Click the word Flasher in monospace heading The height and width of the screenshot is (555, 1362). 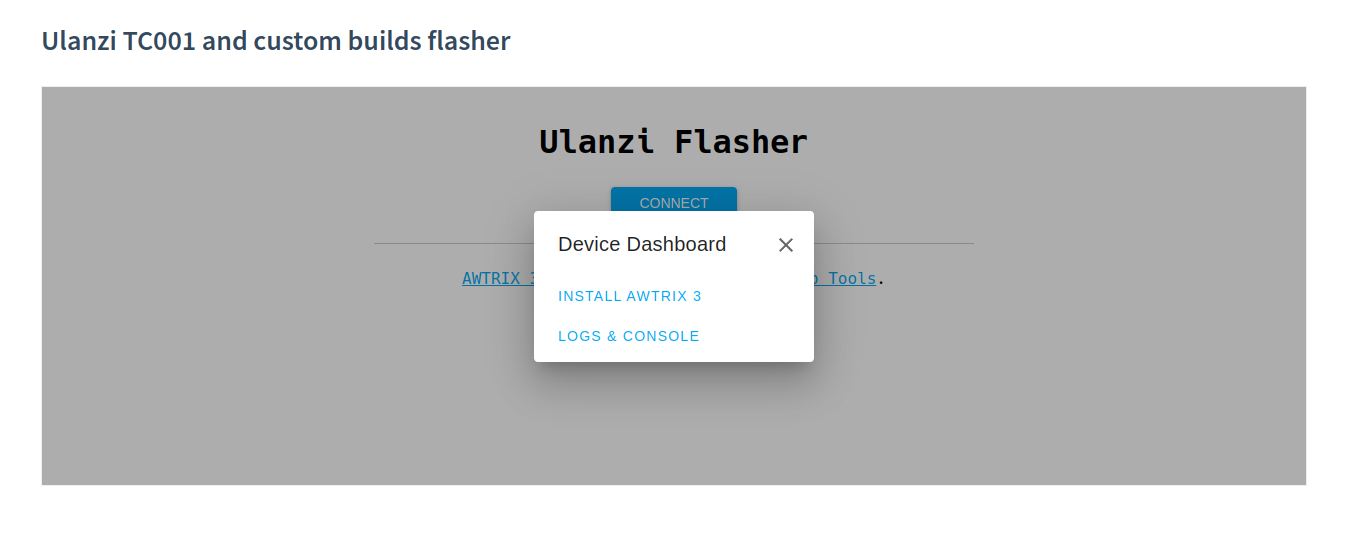tap(741, 142)
